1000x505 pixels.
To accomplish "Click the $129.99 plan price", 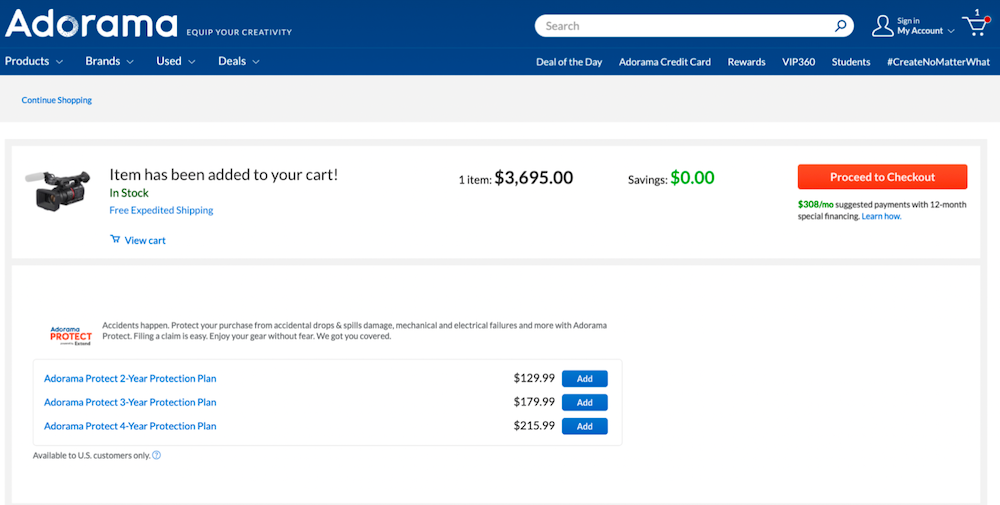I will (534, 378).
